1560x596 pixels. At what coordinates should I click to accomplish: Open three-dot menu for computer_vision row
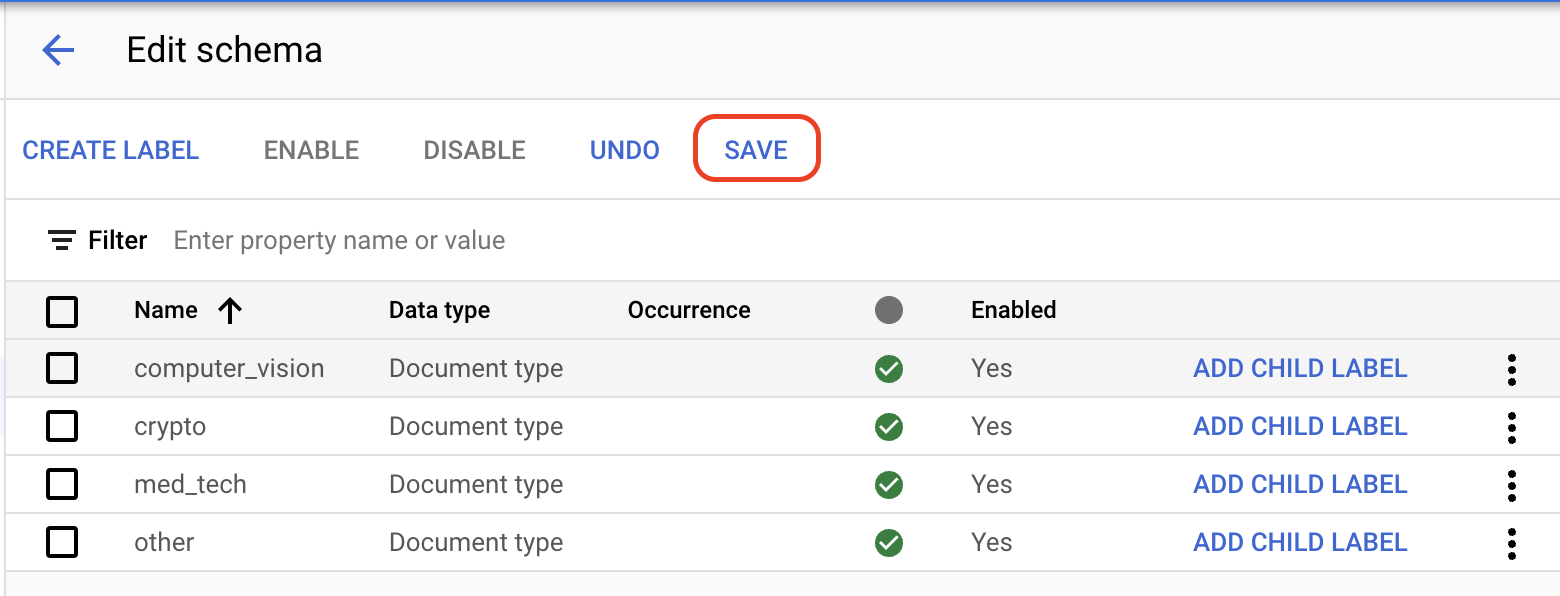point(1511,369)
